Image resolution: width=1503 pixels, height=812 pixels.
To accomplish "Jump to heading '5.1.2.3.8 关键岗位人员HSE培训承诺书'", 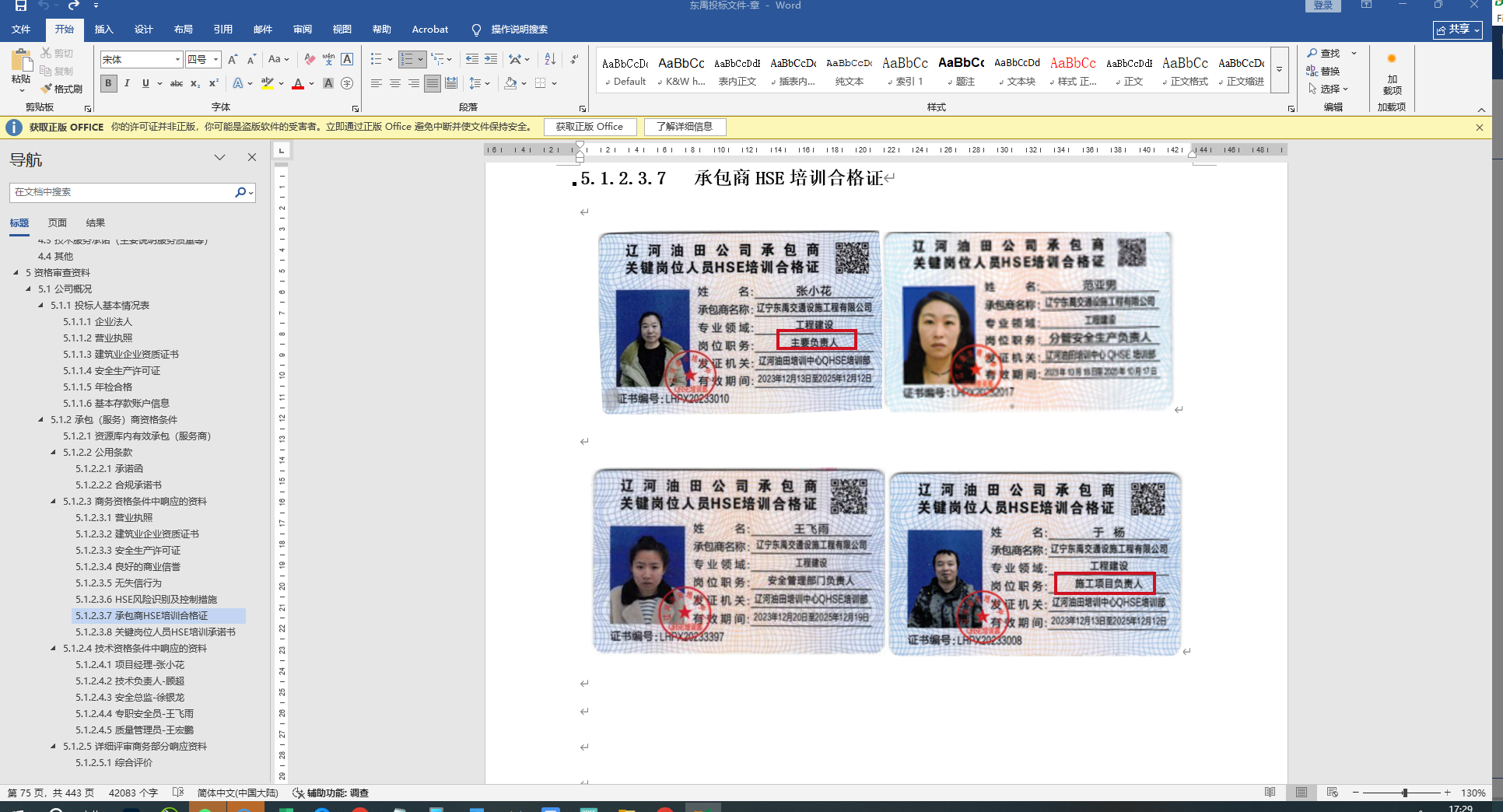I will [156, 632].
